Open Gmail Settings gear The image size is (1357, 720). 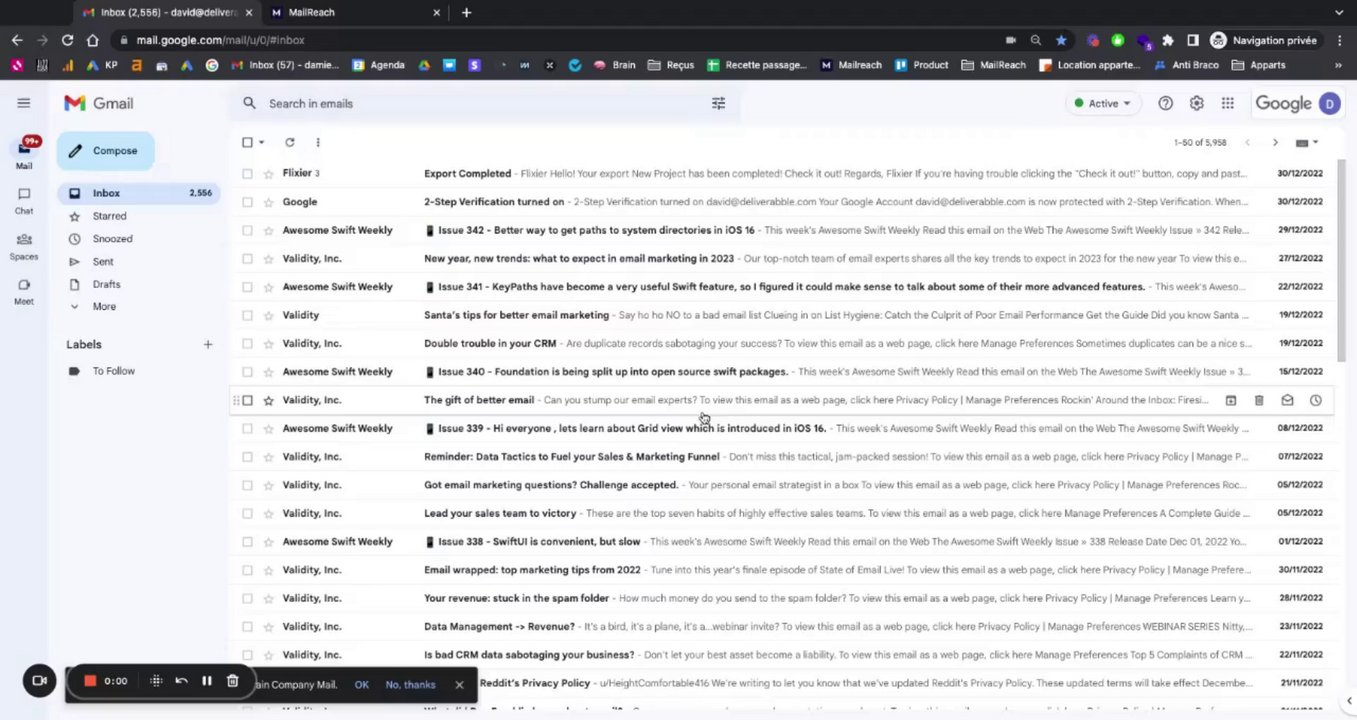pos(1196,103)
